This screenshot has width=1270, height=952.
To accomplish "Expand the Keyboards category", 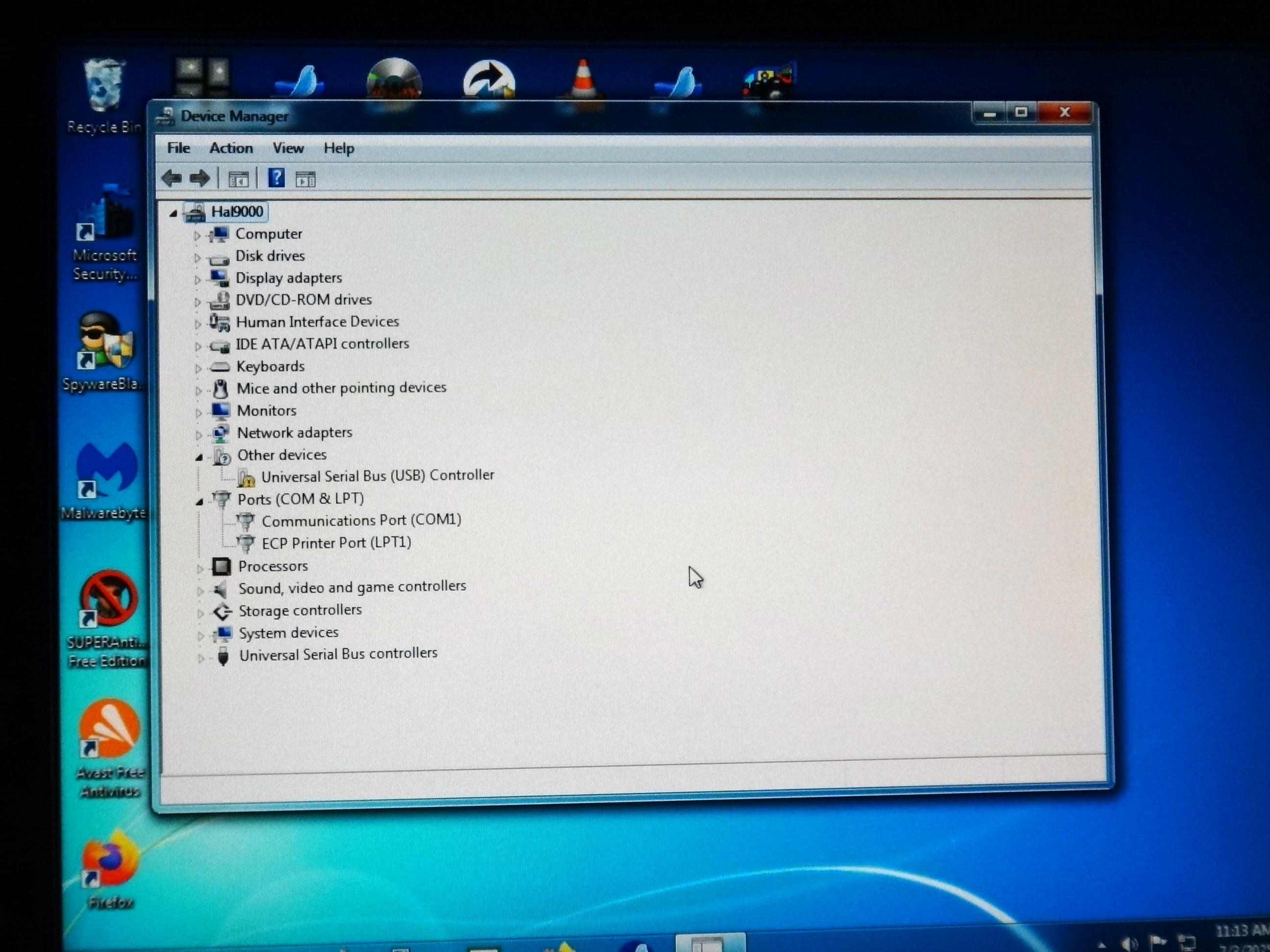I will 198,368.
